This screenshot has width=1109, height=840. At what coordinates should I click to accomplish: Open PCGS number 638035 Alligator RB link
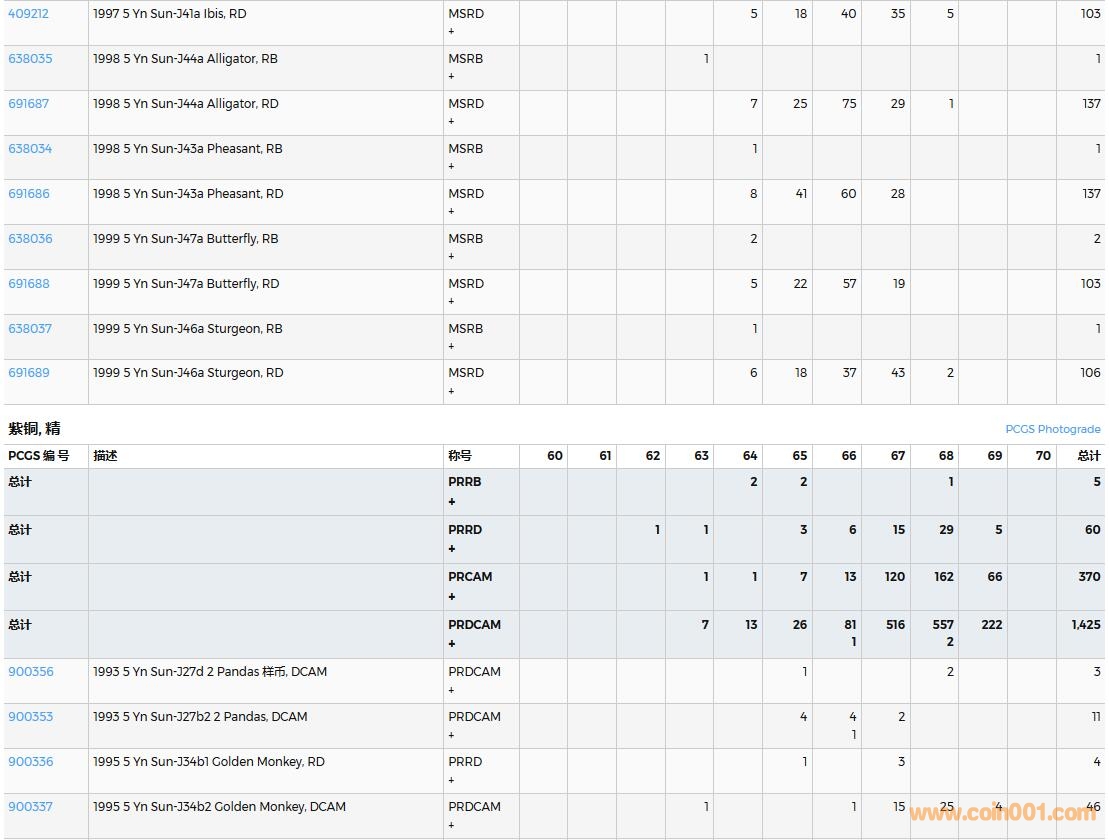30,59
